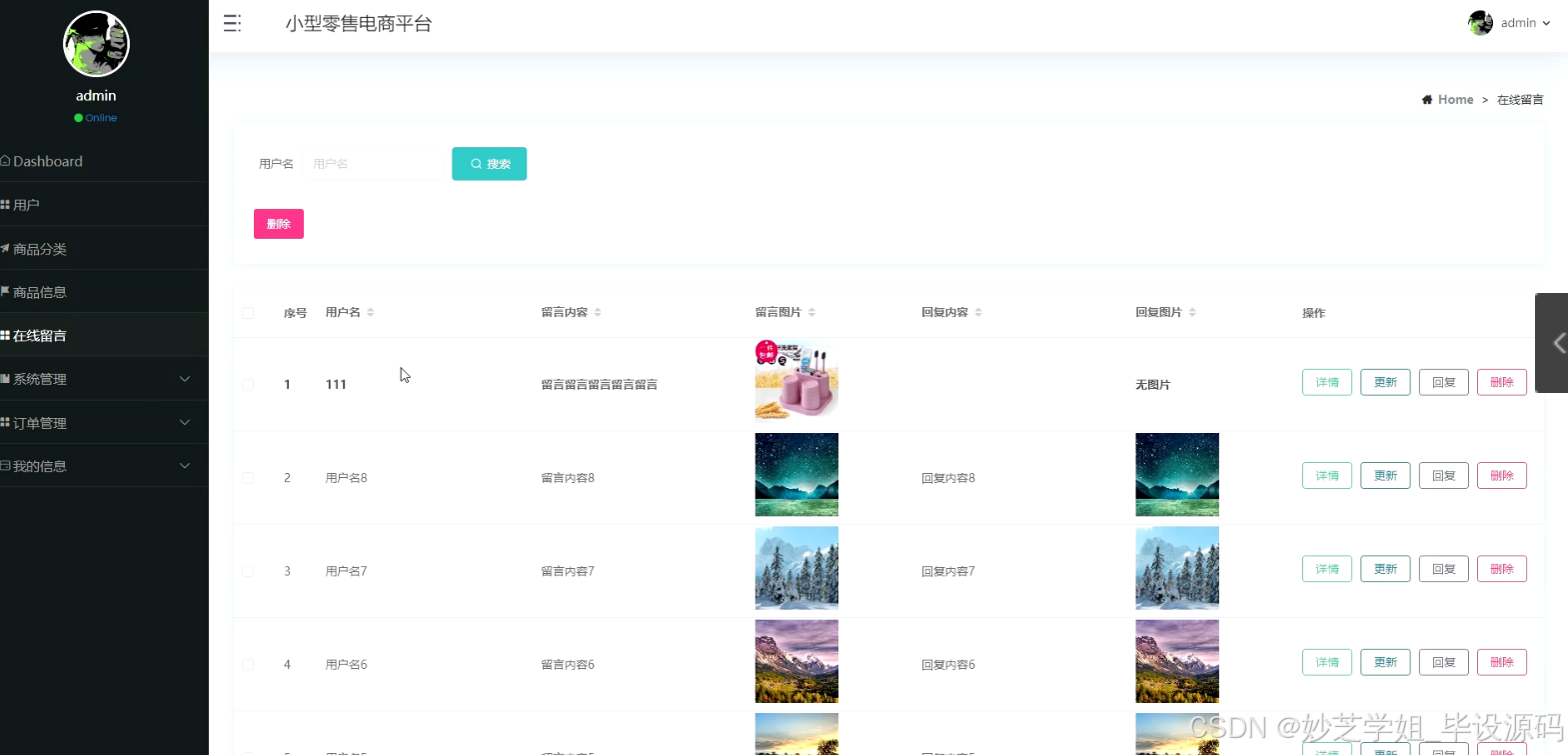Open the Dashboard menu item
Viewport: 1568px width, 755px height.
(104, 161)
